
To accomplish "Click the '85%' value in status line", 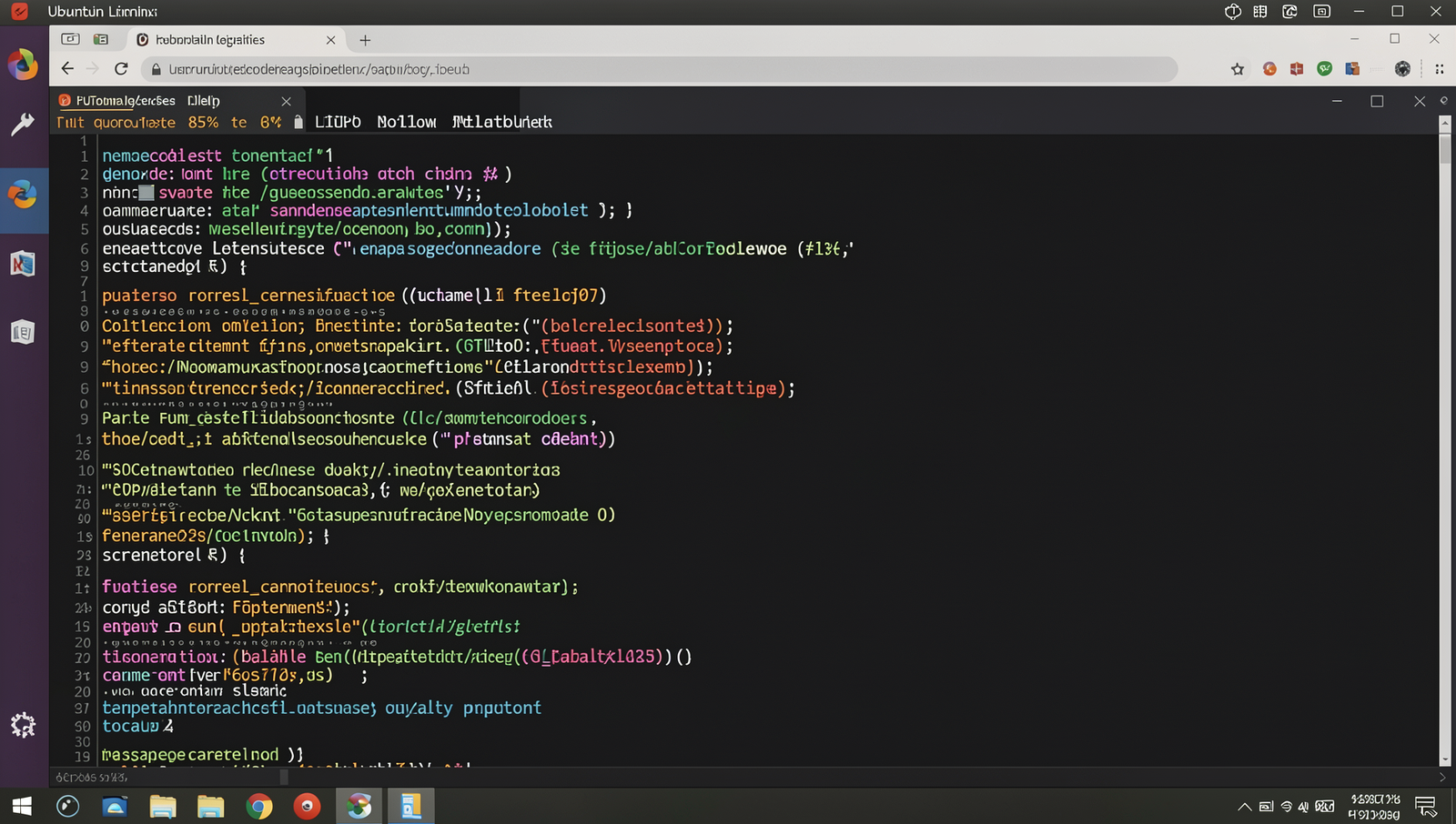I will click(x=203, y=122).
